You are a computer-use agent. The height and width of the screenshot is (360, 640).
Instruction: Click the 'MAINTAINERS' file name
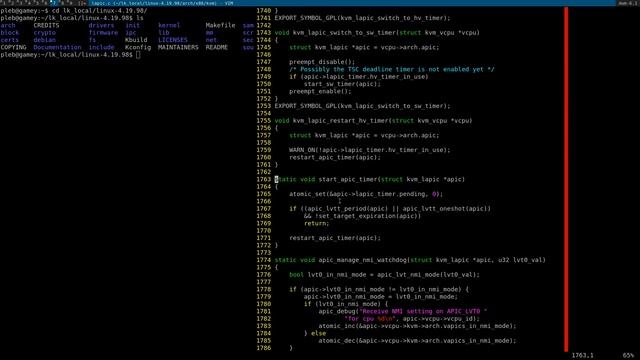point(178,47)
